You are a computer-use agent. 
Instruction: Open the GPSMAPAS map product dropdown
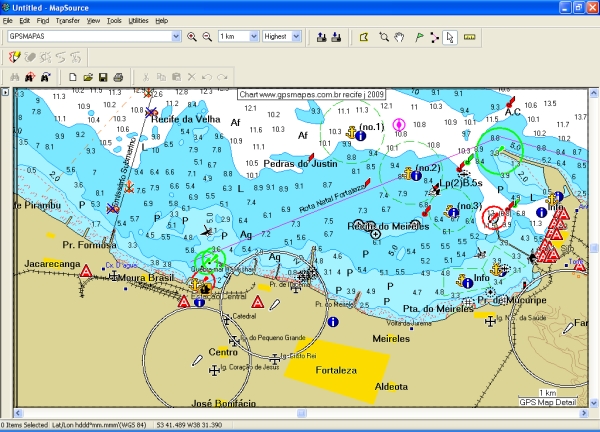177,37
